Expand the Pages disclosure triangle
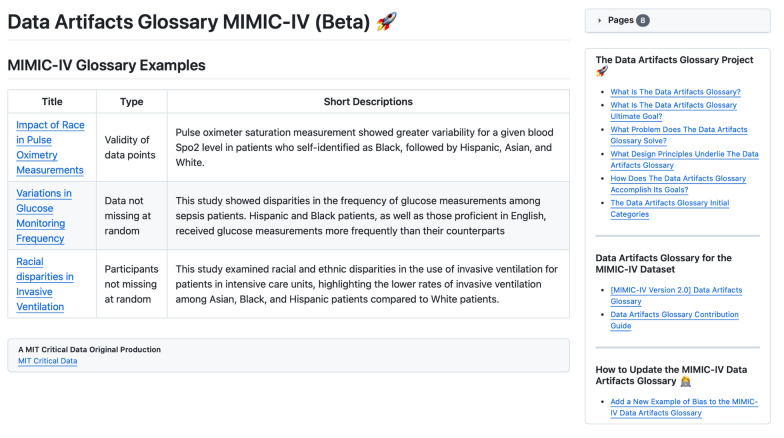The width and height of the screenshot is (784, 438). tap(599, 20)
